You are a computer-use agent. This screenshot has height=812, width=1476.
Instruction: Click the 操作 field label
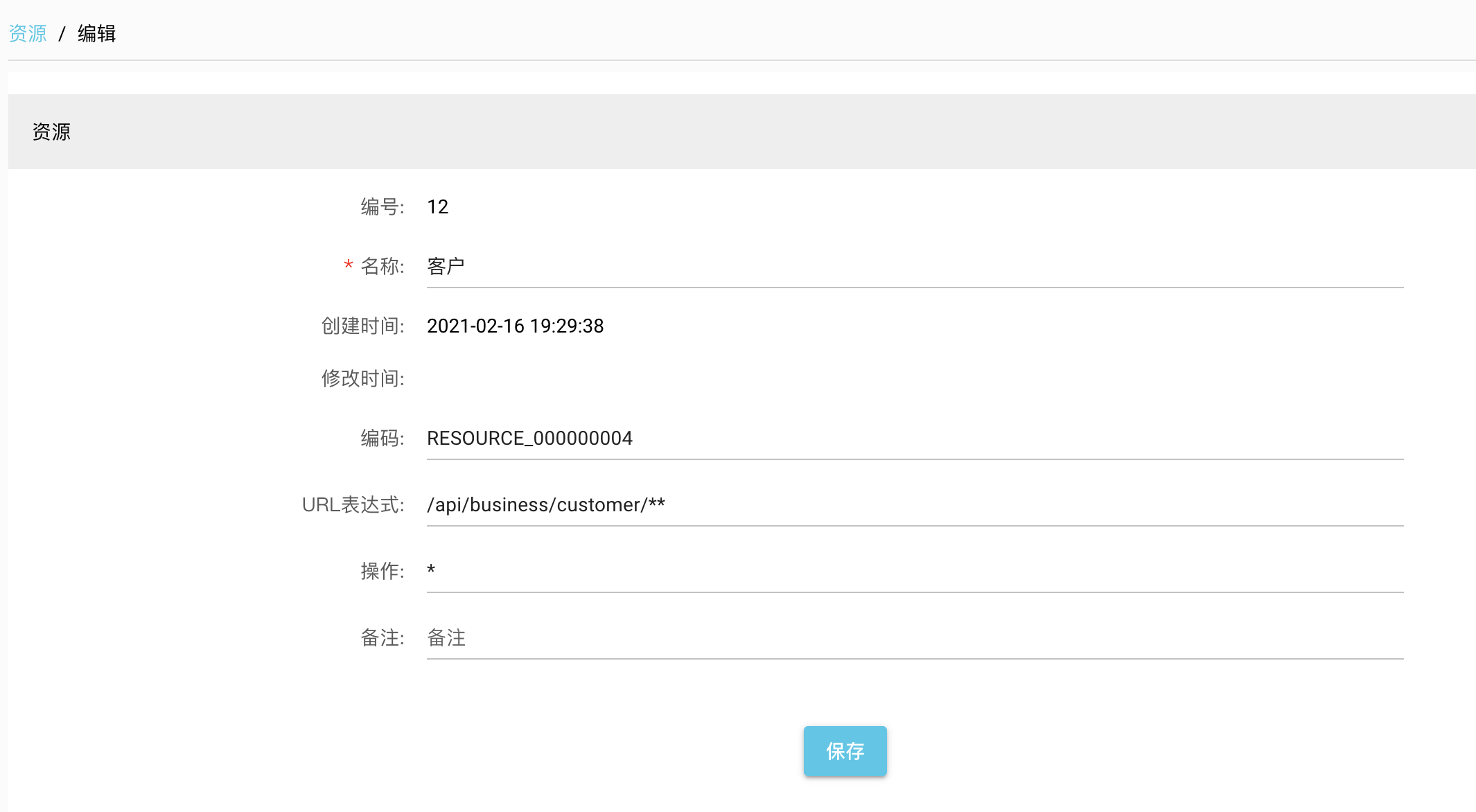382,572
